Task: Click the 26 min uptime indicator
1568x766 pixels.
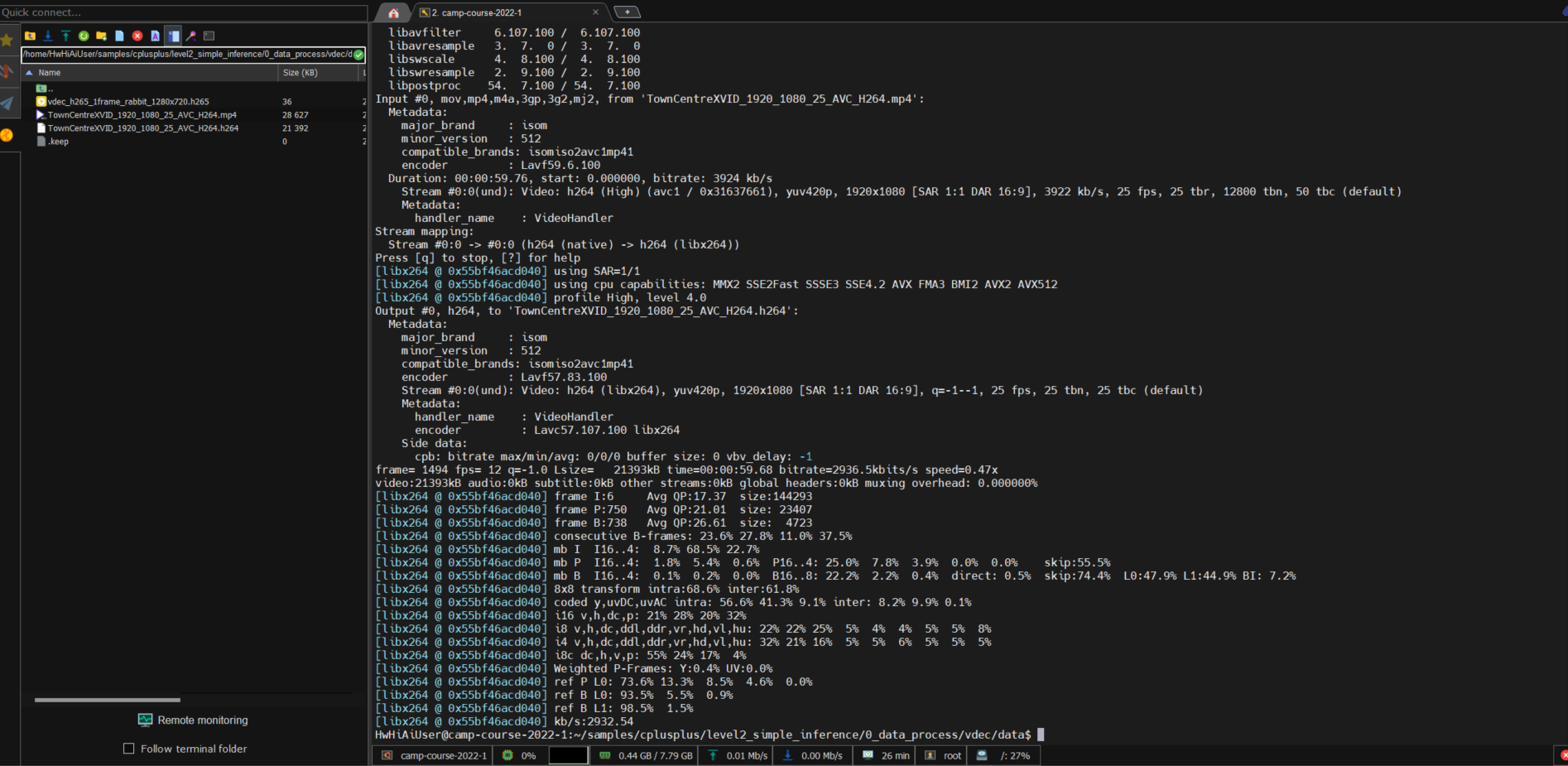Action: point(886,755)
